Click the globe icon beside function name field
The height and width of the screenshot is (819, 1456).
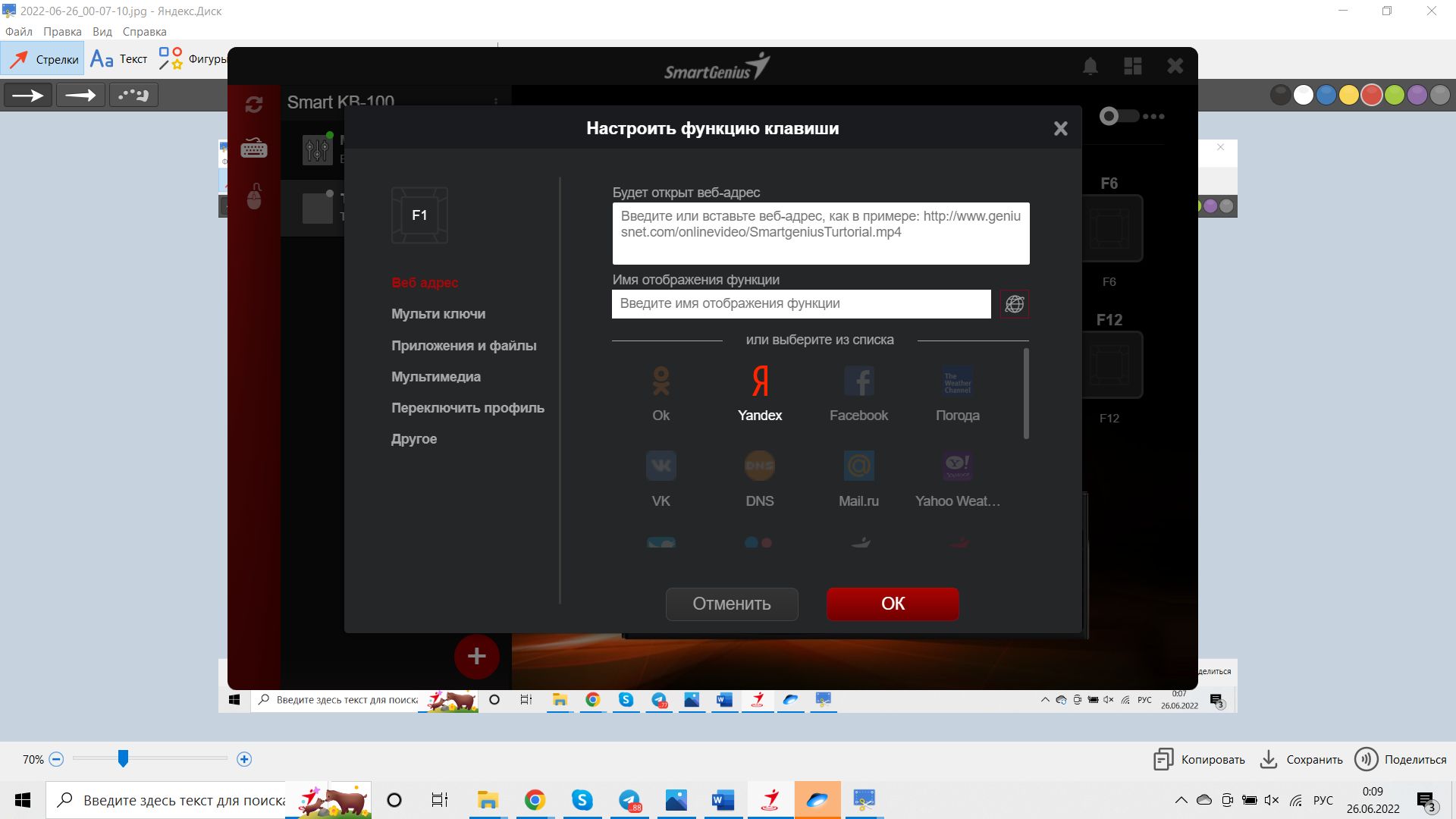1015,304
